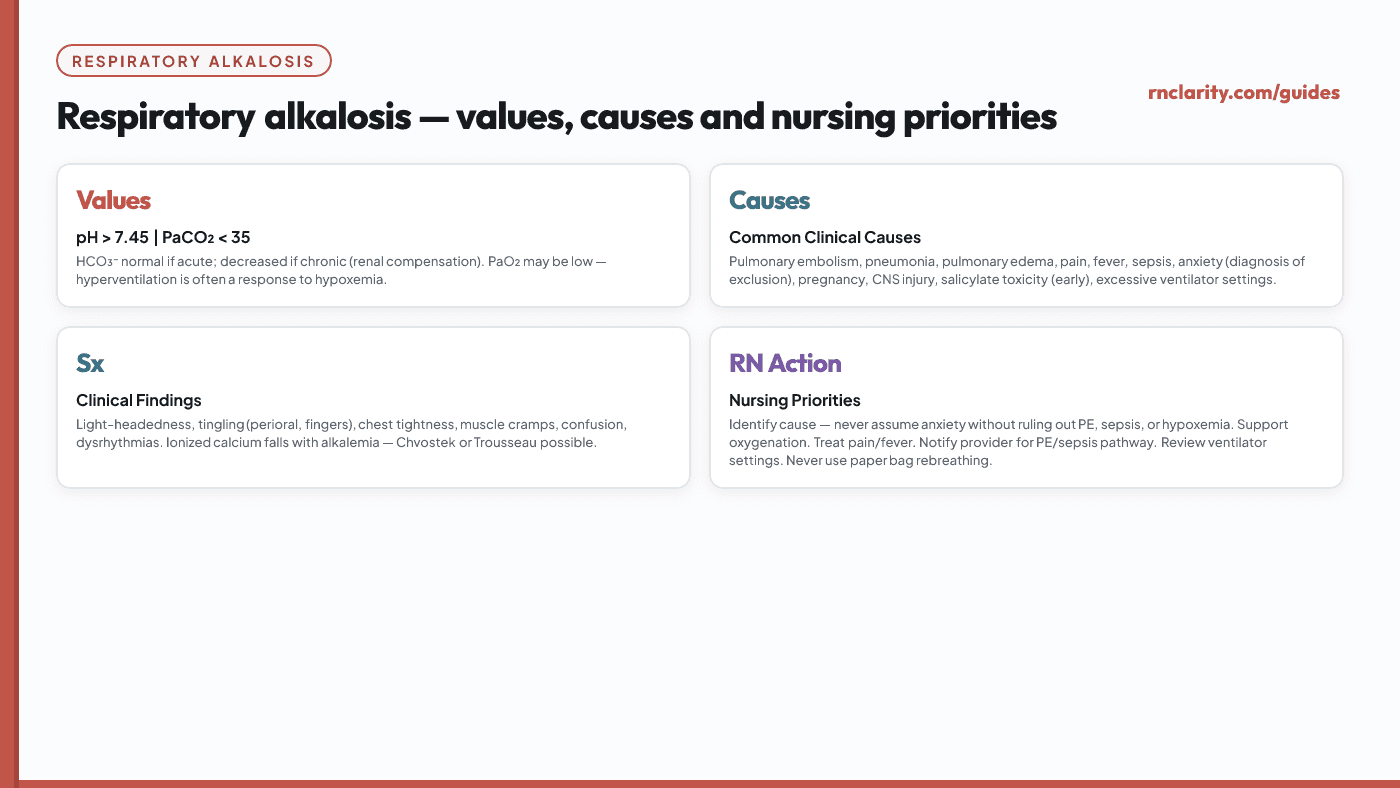Click the RN Action card heading

(785, 363)
